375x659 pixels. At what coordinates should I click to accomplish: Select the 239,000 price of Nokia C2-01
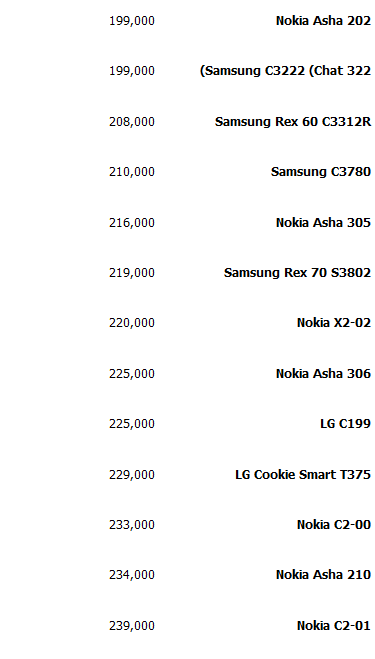[x=132, y=626]
